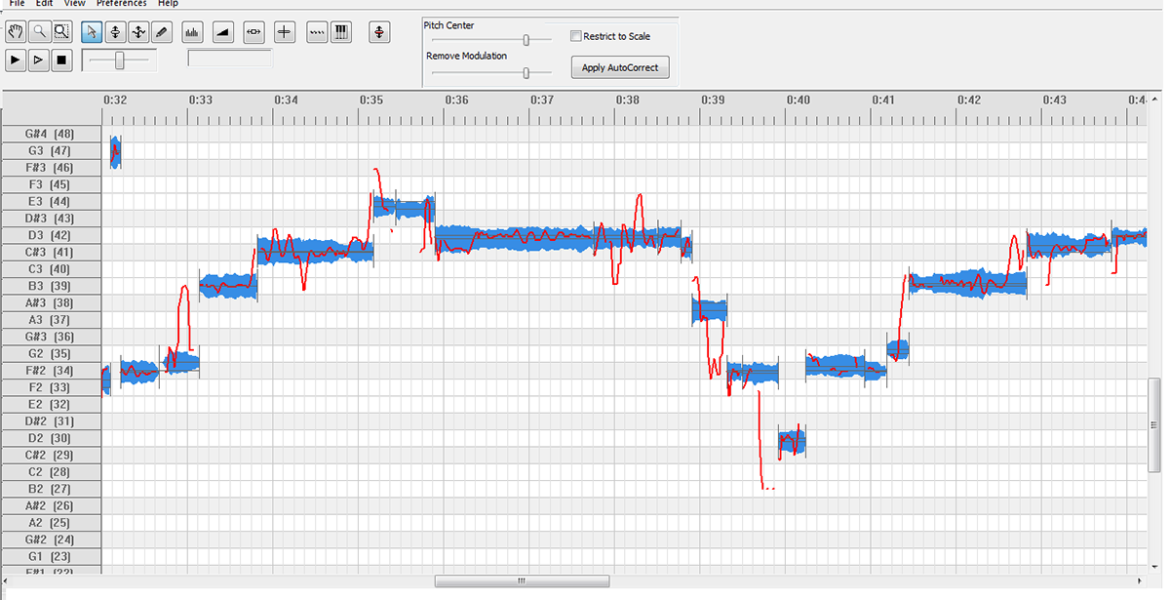
Task: Click the ramp wedge icon in the toolbar
Action: pos(223,33)
